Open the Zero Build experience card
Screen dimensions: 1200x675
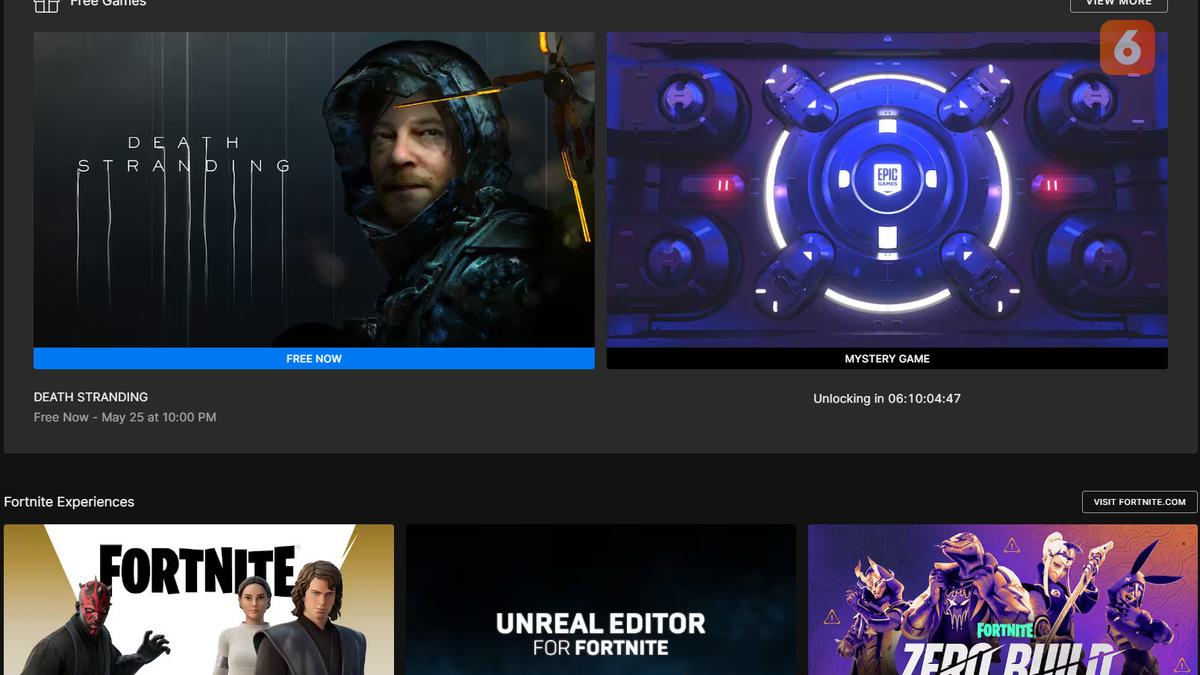click(x=1003, y=600)
